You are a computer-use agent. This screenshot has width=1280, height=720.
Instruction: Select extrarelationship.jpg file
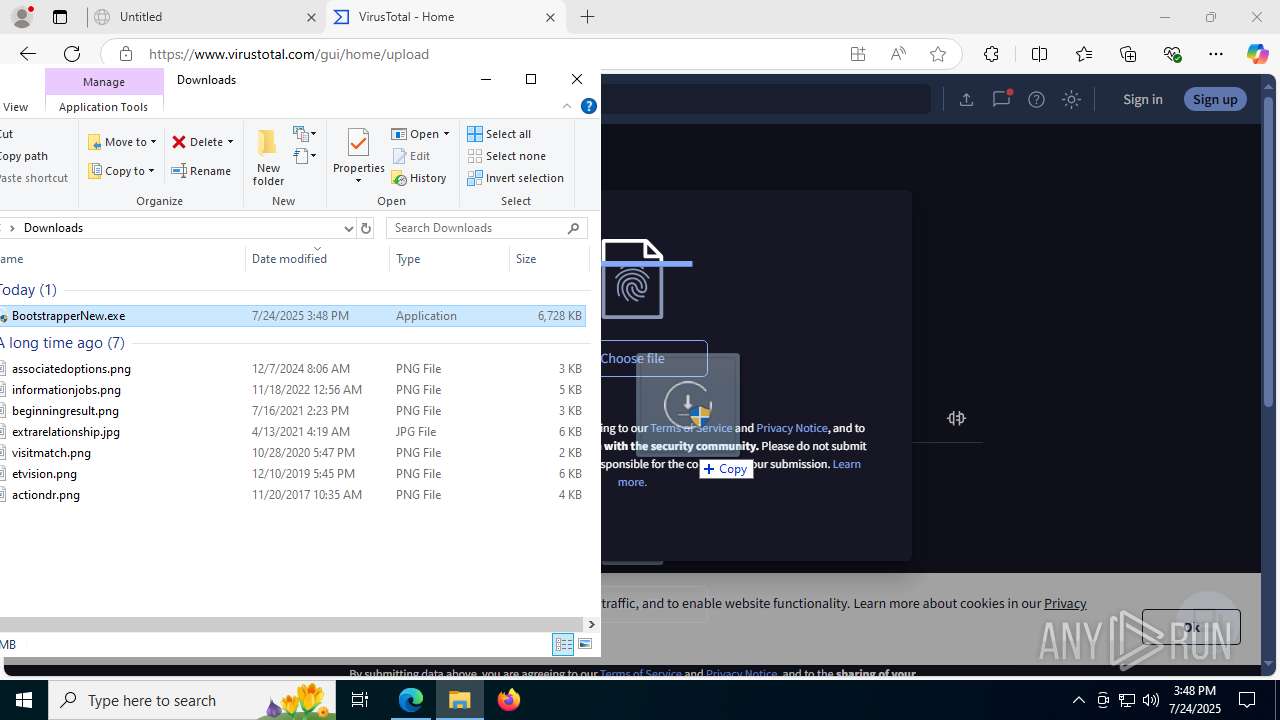(x=65, y=432)
